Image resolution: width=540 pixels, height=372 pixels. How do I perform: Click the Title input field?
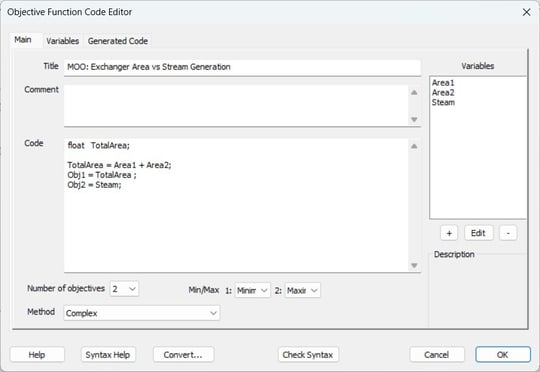242,67
